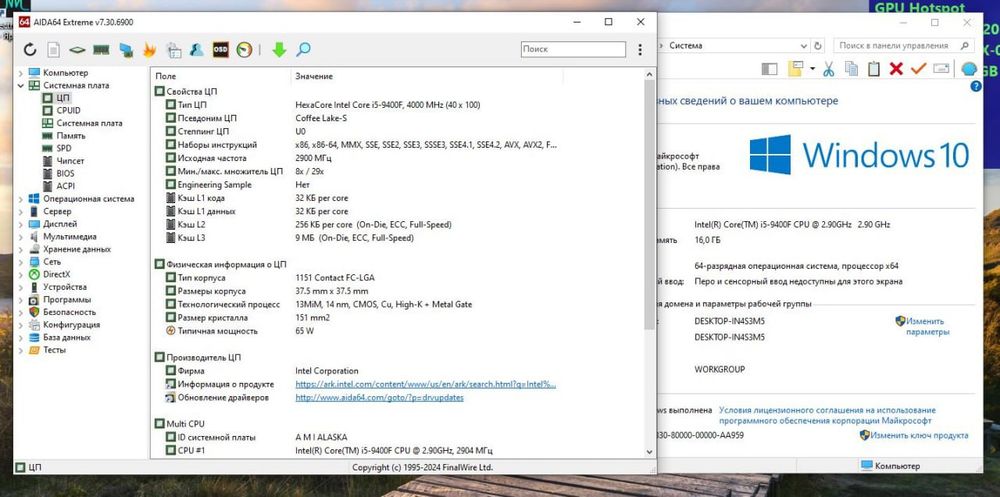Click the refresh button beside the Система address bar
This screenshot has width=1000, height=497.
[819, 46]
